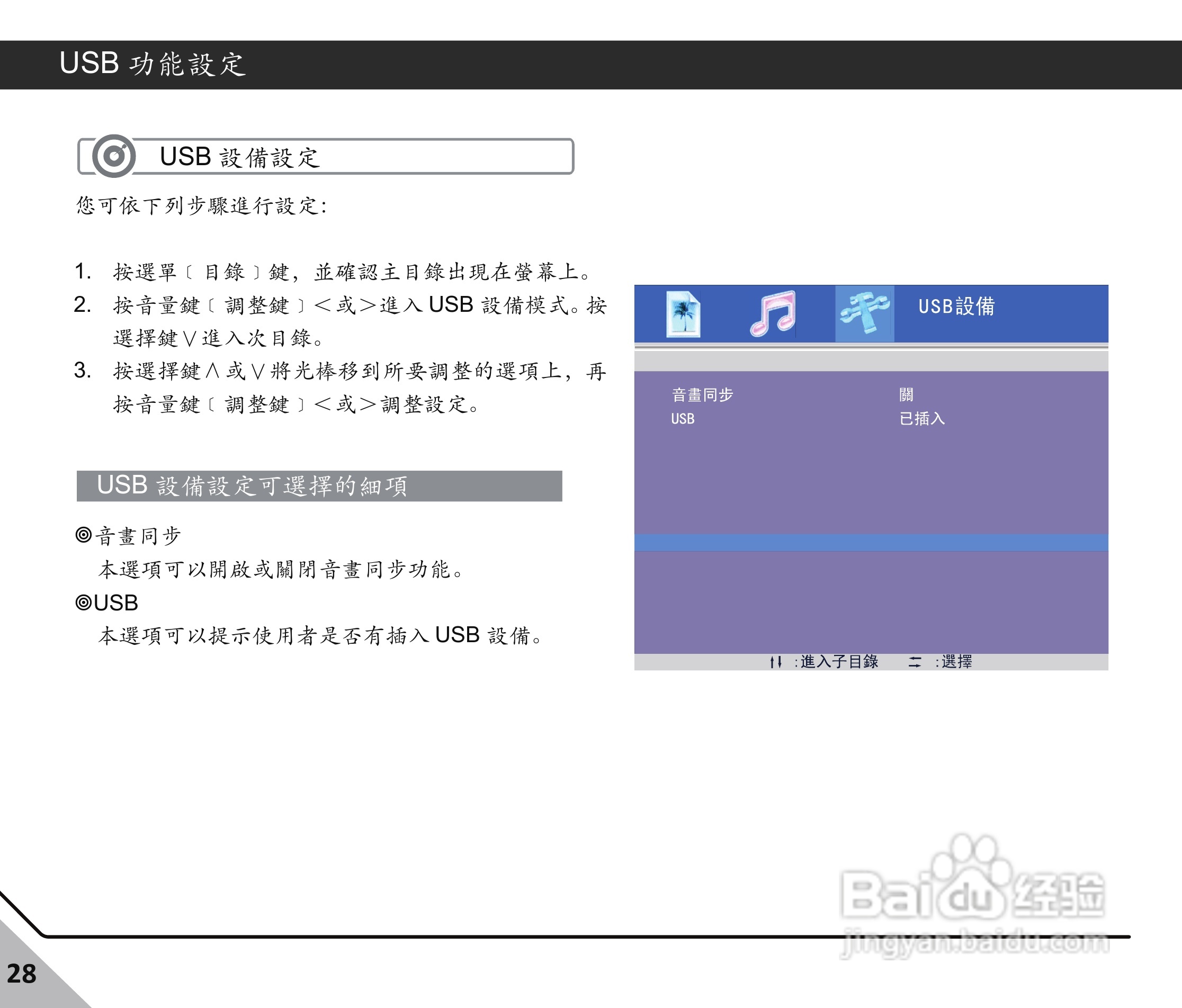The height and width of the screenshot is (1008, 1182).
Task: Click the up-down arrows icon in footer
Action: click(x=775, y=662)
